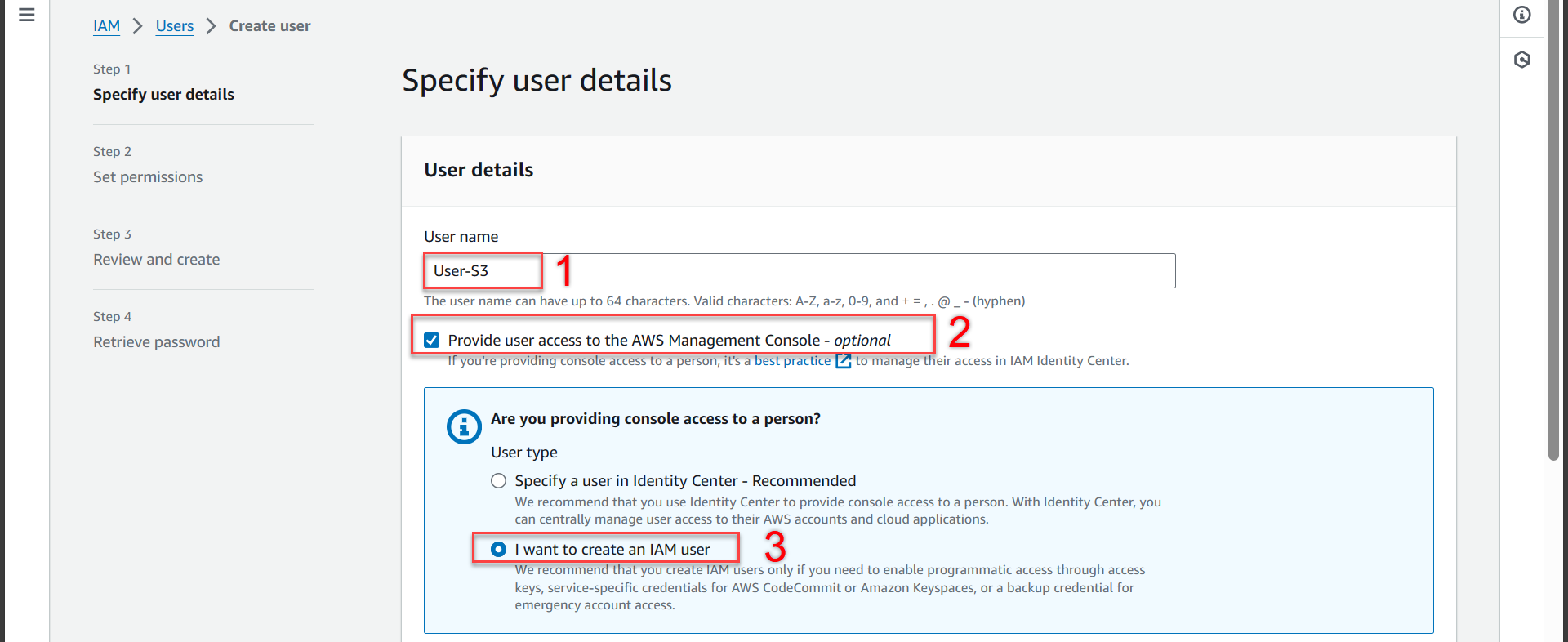
Task: Select Step 4 Retrieve password
Action: pyautogui.click(x=157, y=342)
